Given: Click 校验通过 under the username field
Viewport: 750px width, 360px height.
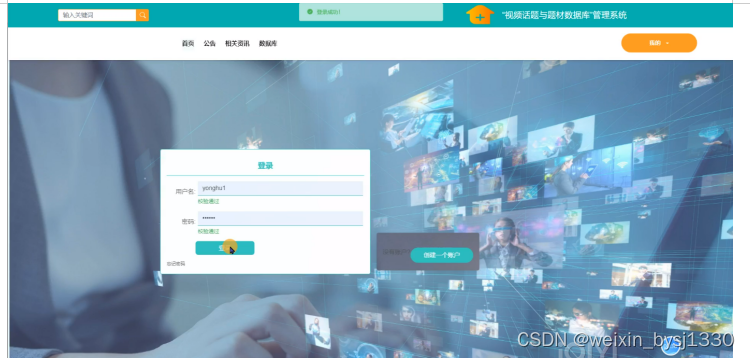Looking at the screenshot, I should [x=209, y=202].
